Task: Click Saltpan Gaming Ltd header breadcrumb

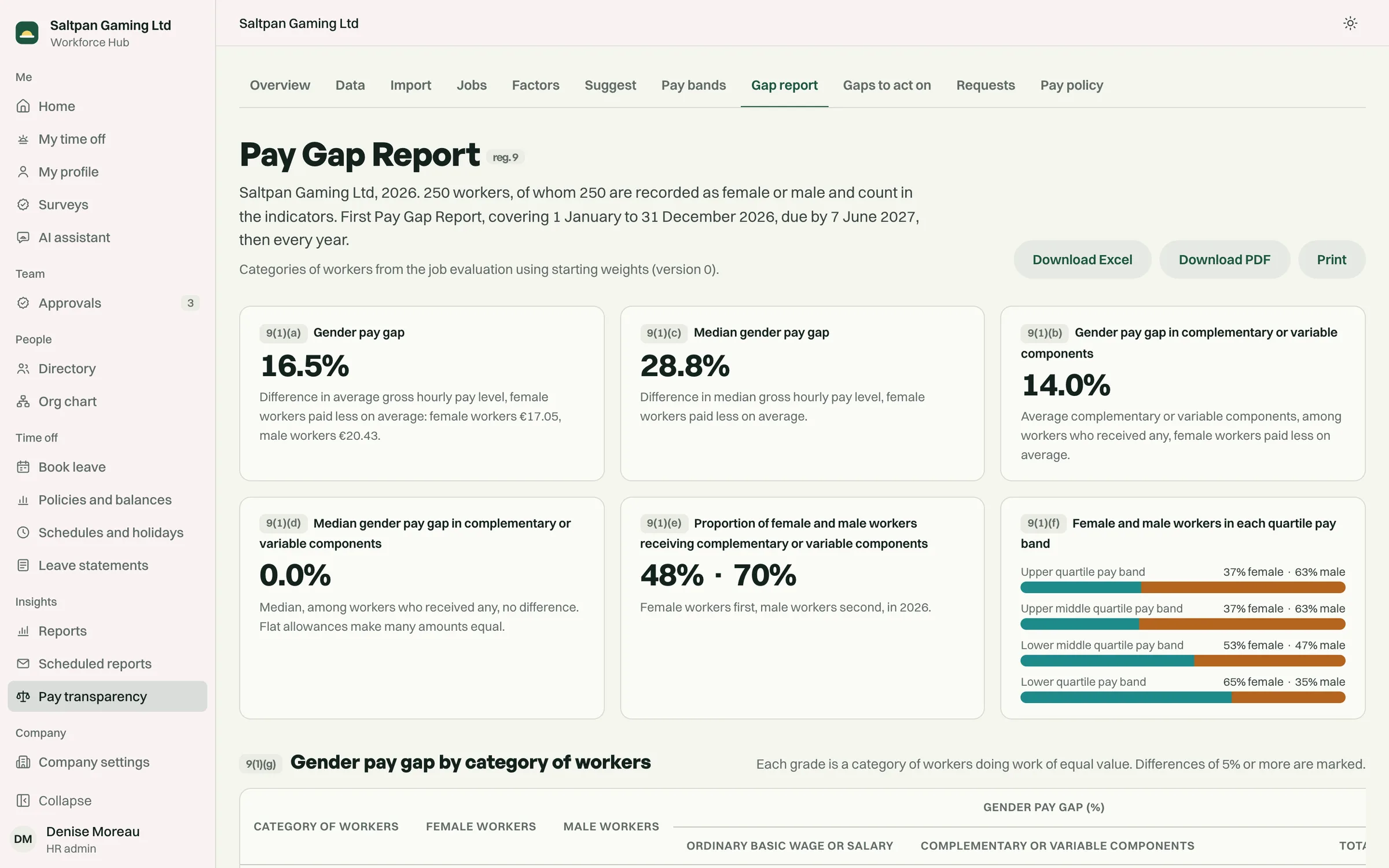Action: point(299,23)
